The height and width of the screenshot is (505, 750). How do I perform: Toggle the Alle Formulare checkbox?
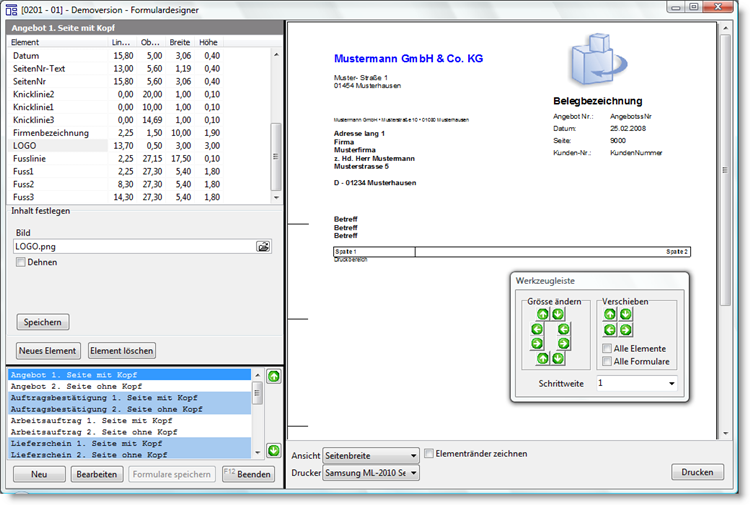(605, 361)
